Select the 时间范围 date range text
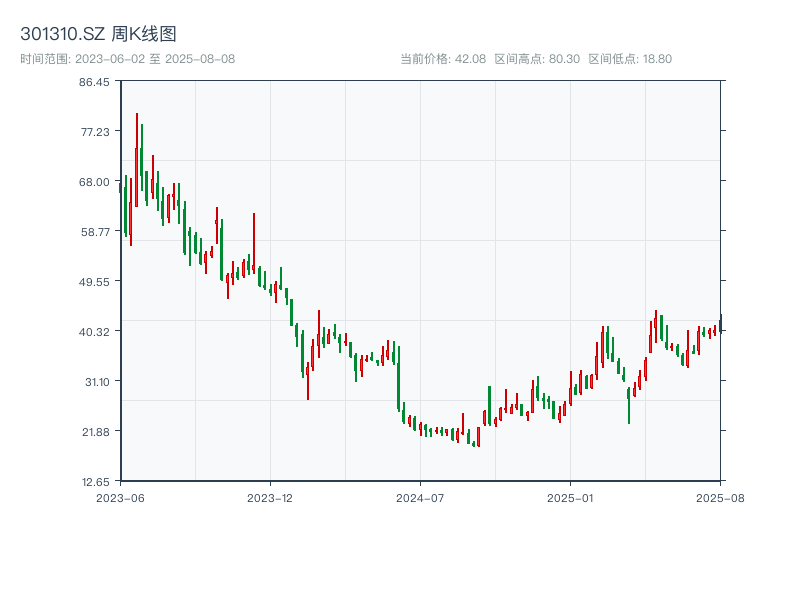This screenshot has width=800, height=600. coord(127,59)
